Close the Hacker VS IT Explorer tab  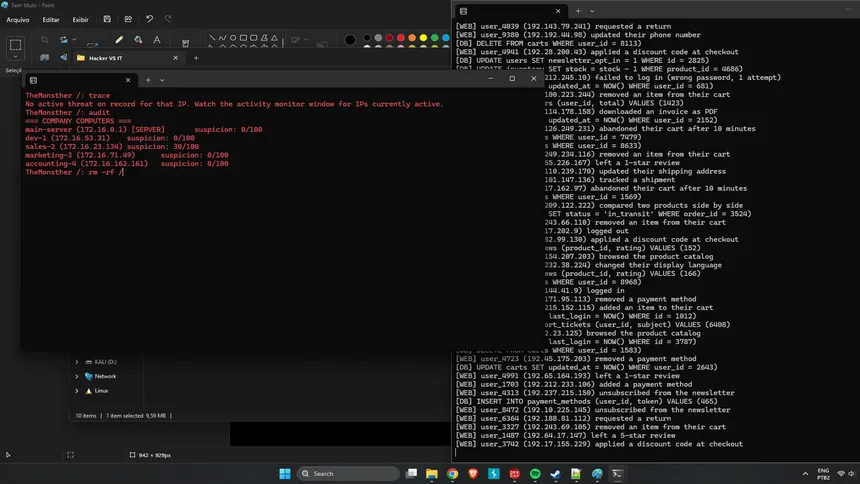coord(176,58)
